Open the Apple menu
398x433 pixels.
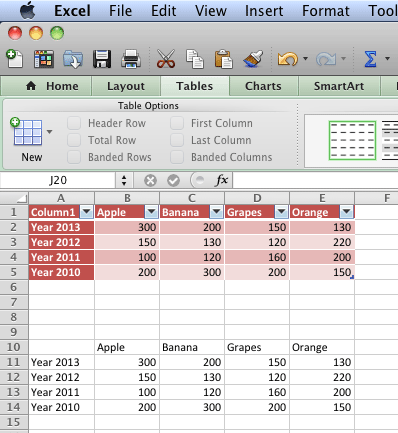28,11
